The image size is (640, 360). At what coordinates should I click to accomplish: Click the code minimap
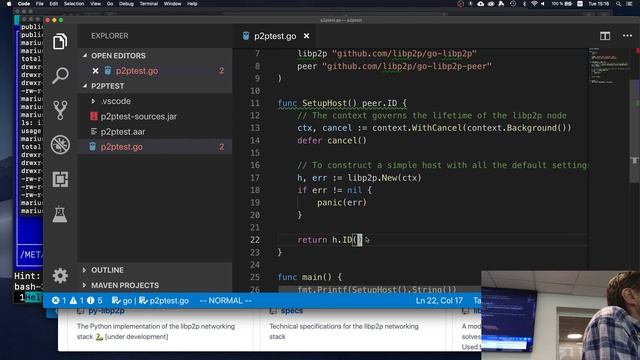610,65
